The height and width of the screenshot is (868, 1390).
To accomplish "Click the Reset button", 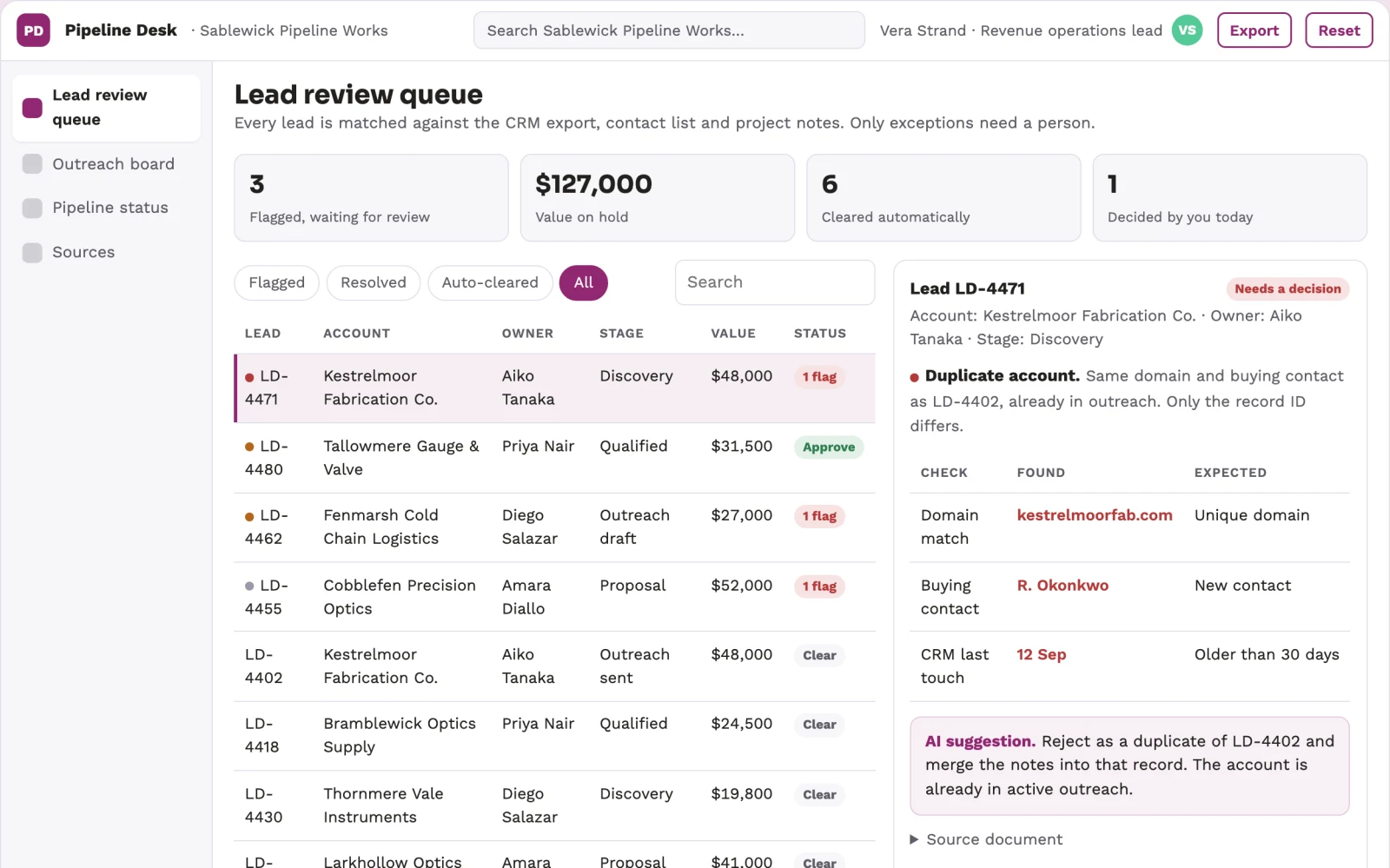I will click(x=1339, y=30).
